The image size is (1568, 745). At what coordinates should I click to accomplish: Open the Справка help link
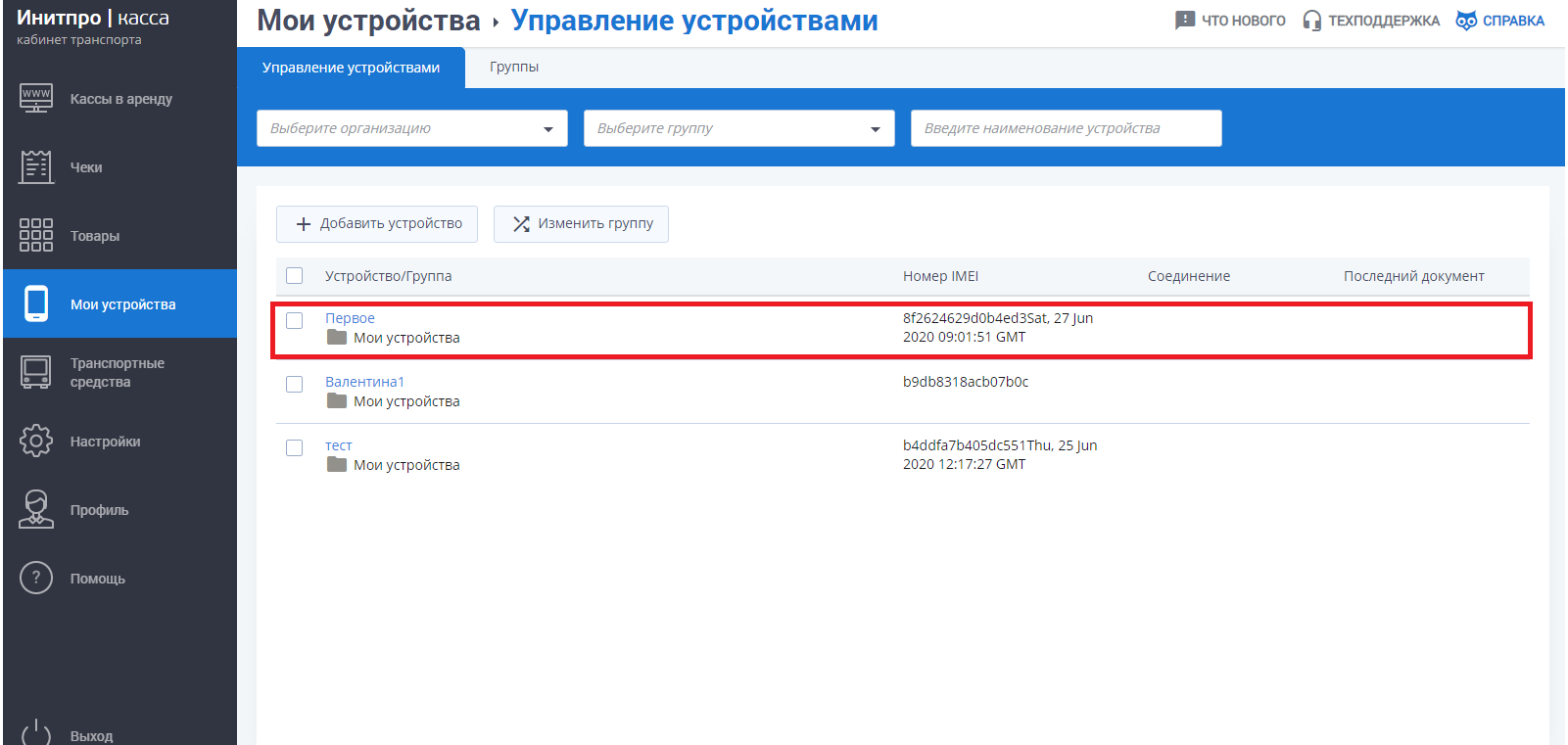[1499, 21]
